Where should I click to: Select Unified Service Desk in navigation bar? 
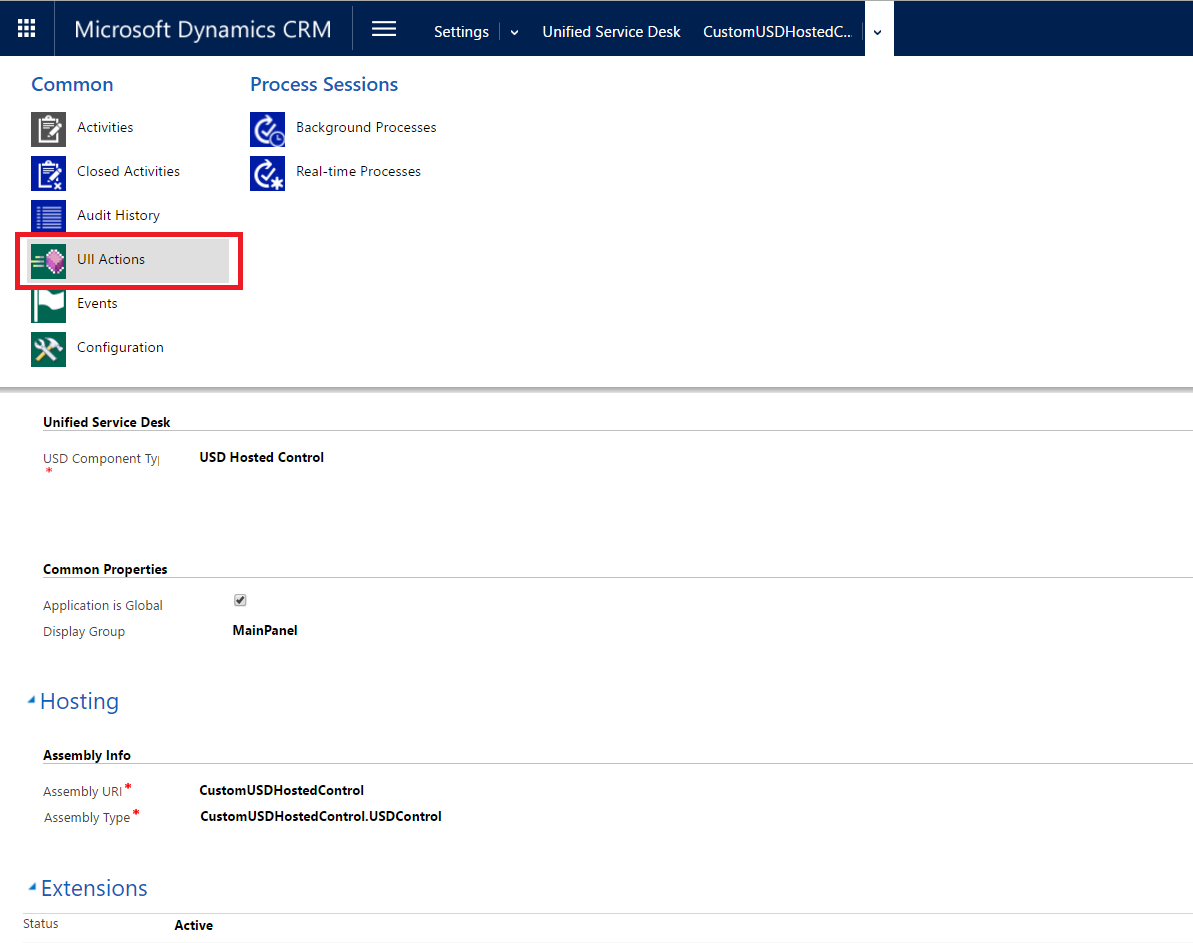(611, 32)
